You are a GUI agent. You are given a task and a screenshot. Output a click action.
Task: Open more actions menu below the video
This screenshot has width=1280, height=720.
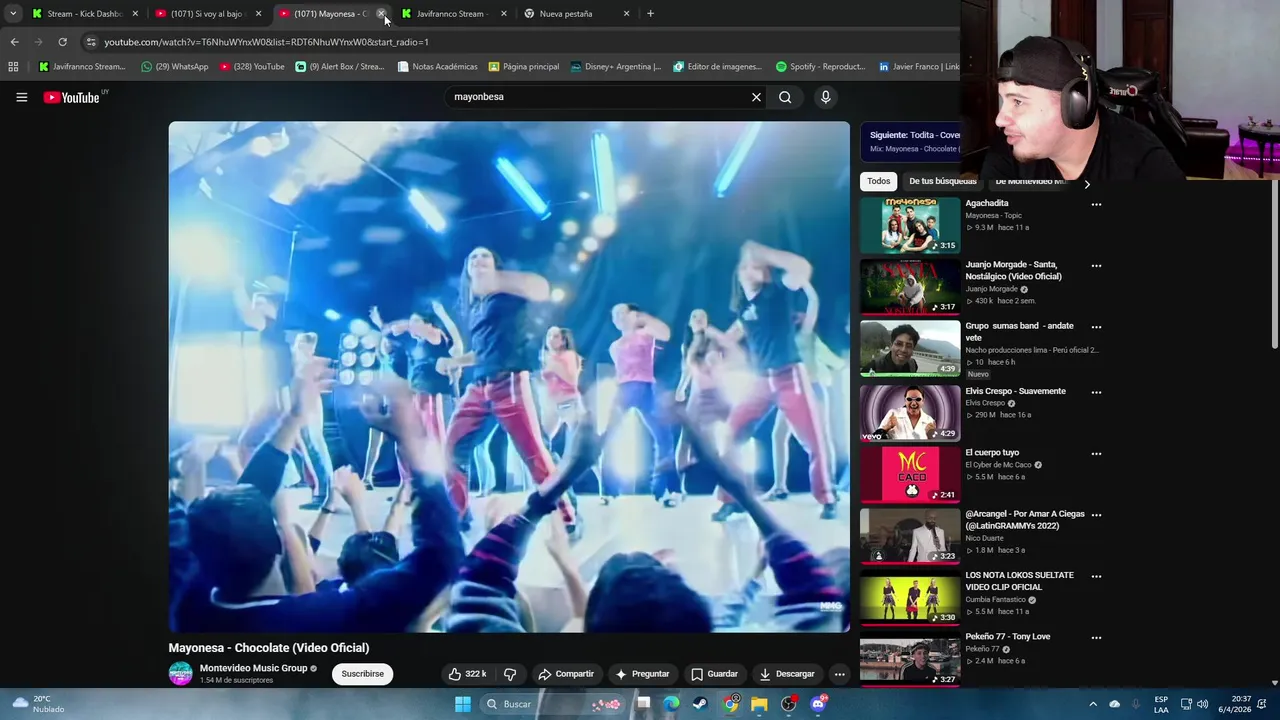pyautogui.click(x=840, y=674)
